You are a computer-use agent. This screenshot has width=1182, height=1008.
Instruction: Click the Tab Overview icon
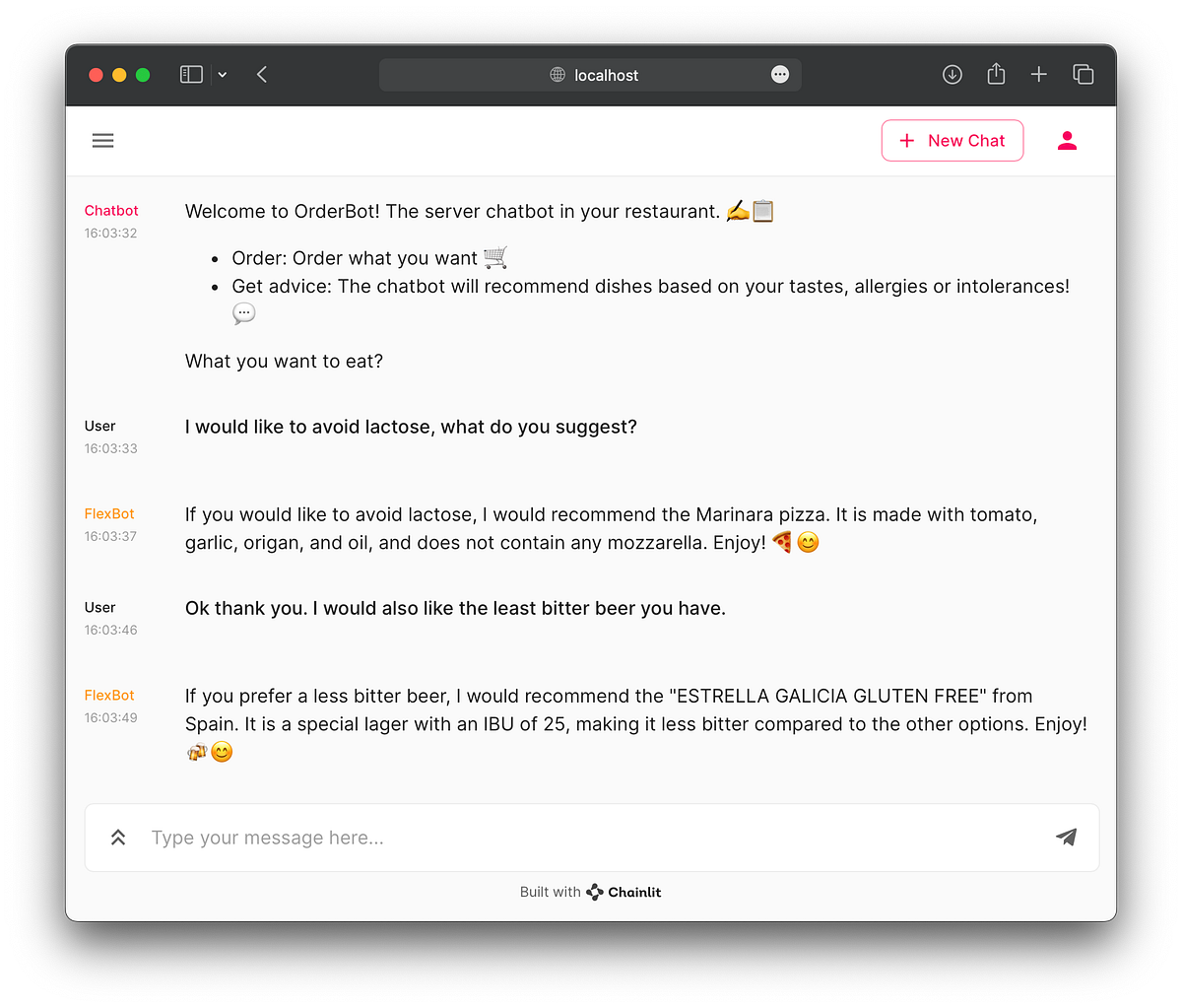point(1083,74)
